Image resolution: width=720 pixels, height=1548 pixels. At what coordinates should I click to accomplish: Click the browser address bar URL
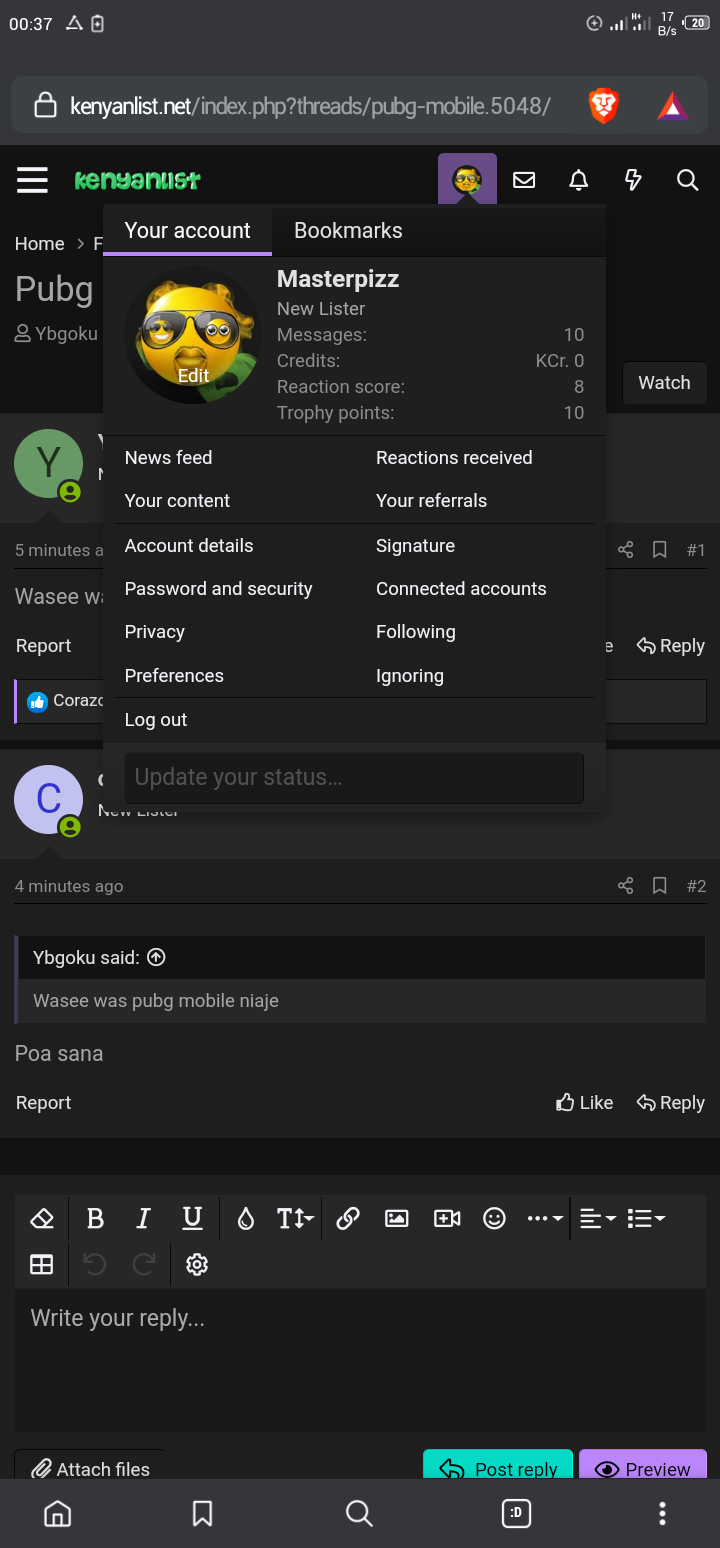(310, 105)
